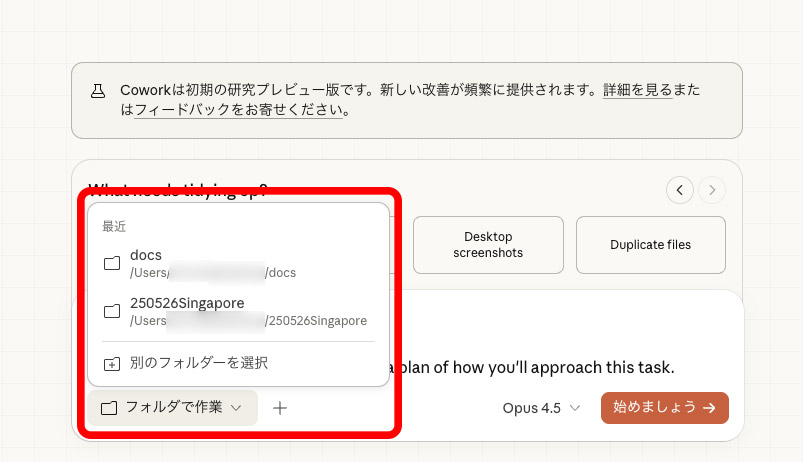Click the flask icon in the Cowork banner
The width and height of the screenshot is (803, 462).
(99, 91)
